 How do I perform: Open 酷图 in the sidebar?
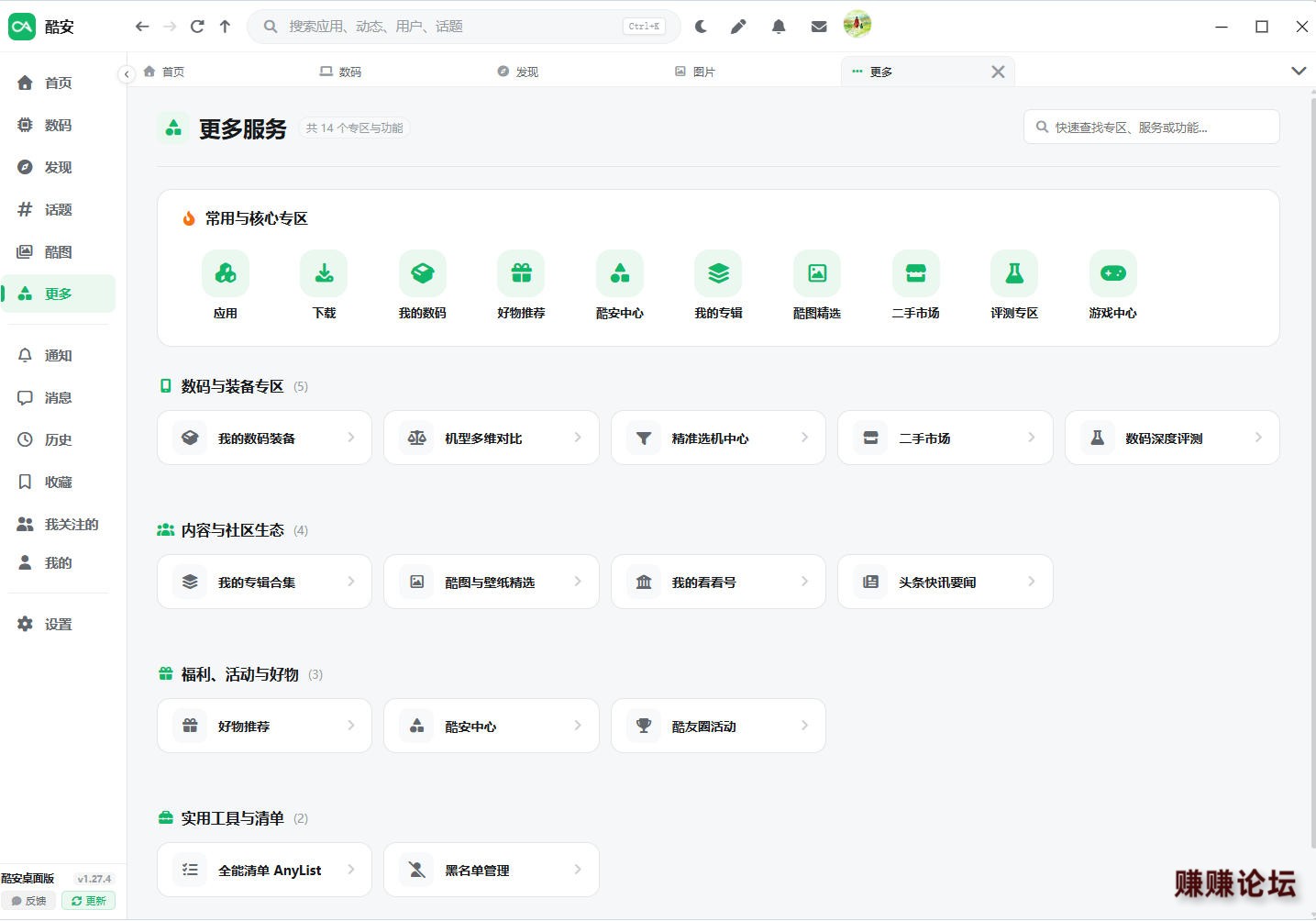tap(59, 251)
